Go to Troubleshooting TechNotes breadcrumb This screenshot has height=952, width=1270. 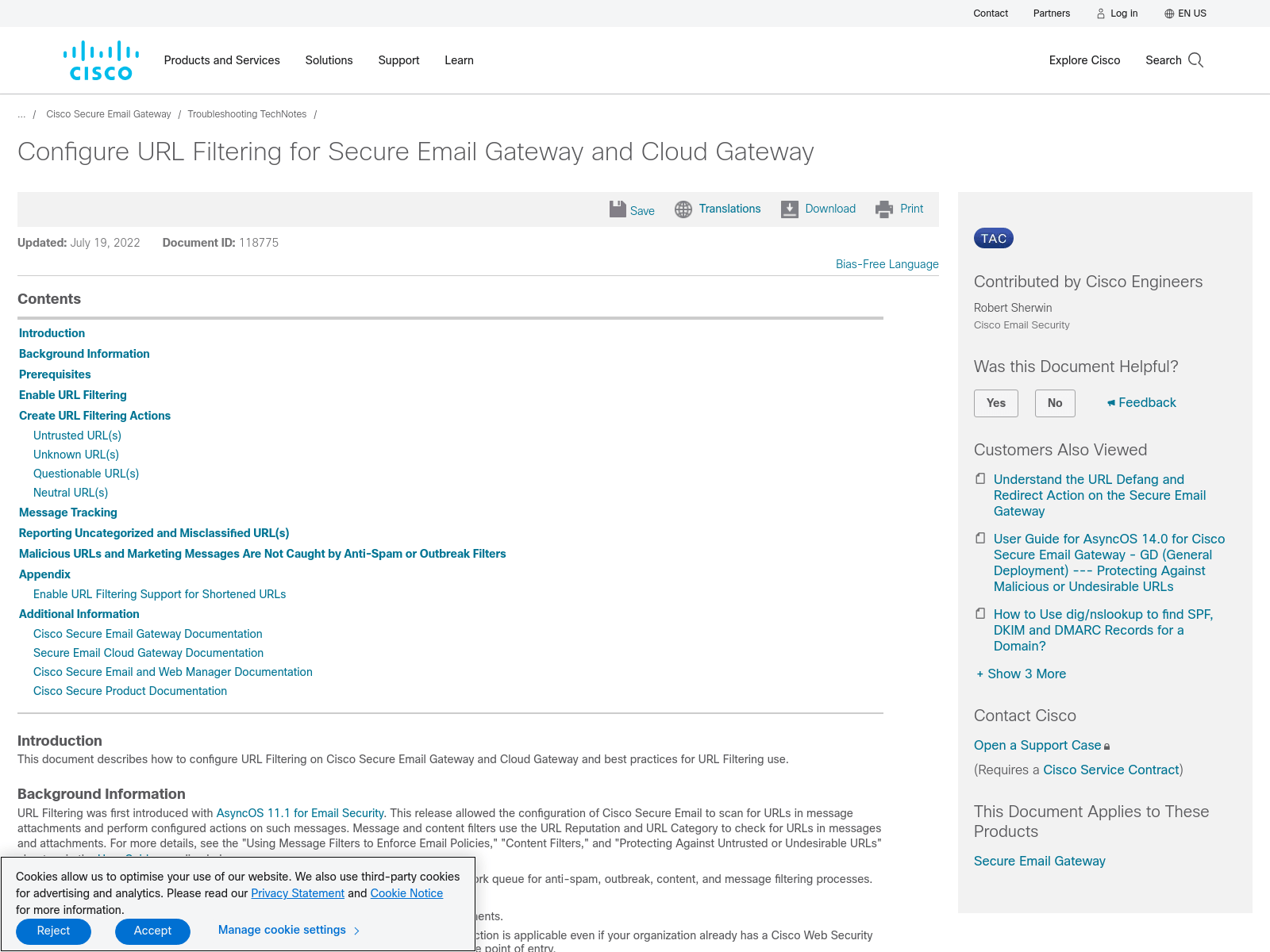[247, 114]
